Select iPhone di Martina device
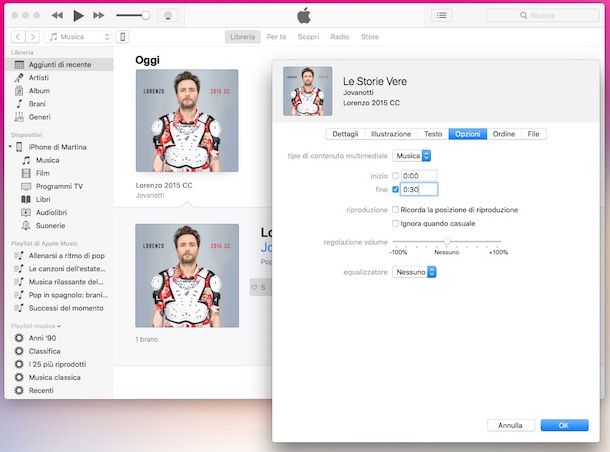Screen dimensions: 610x452 click(57, 147)
